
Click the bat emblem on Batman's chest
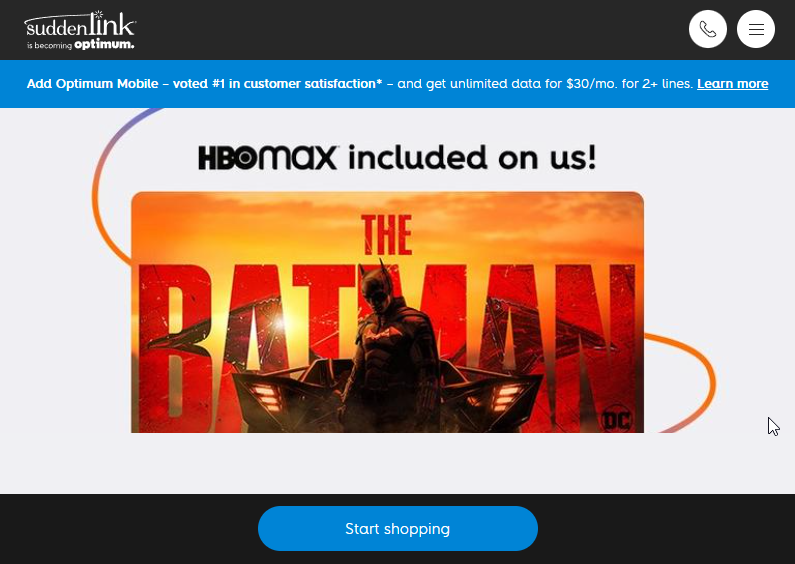[381, 334]
